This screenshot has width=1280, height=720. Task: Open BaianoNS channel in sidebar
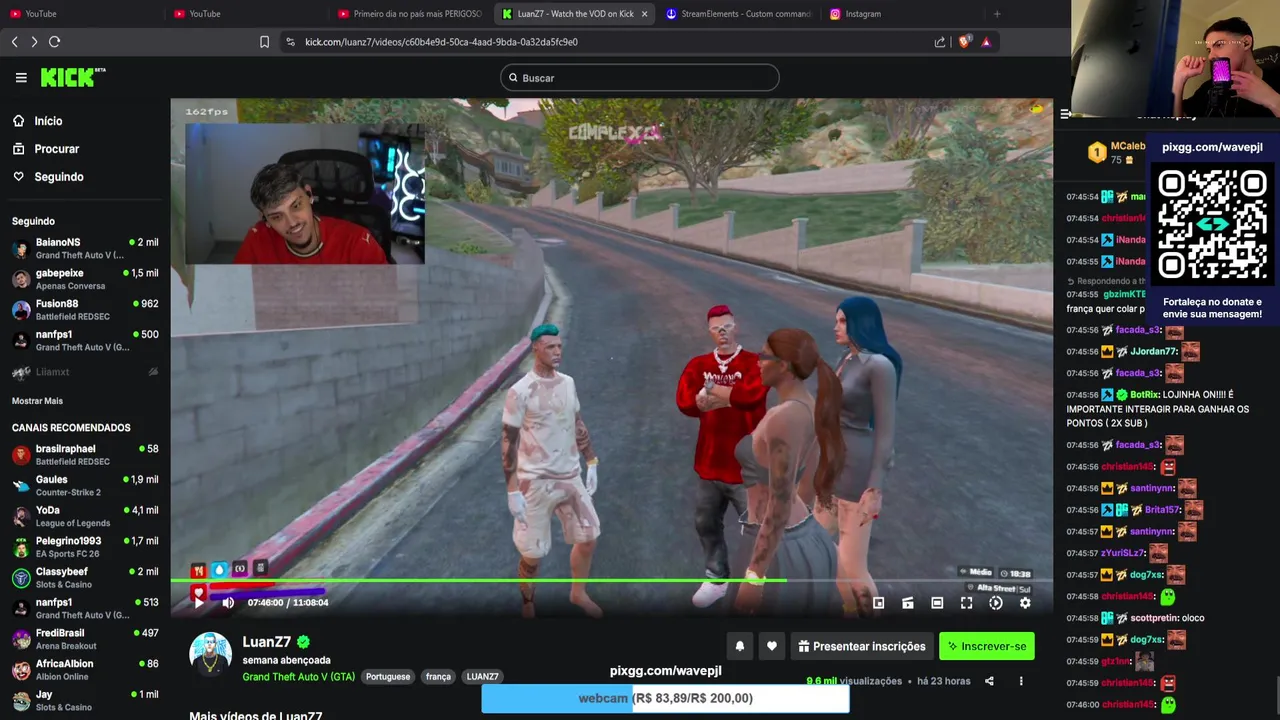click(x=85, y=248)
